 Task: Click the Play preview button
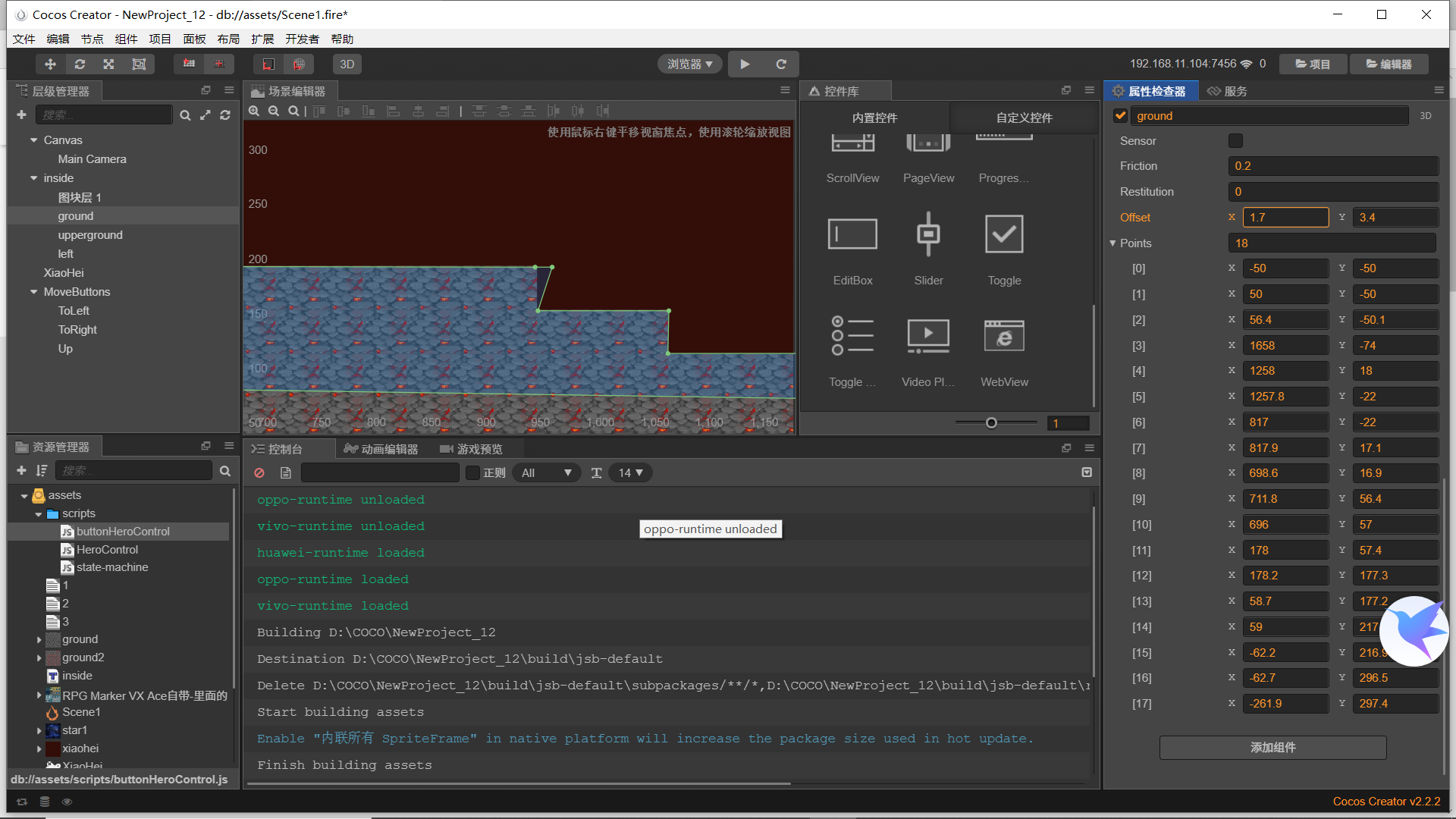[745, 64]
